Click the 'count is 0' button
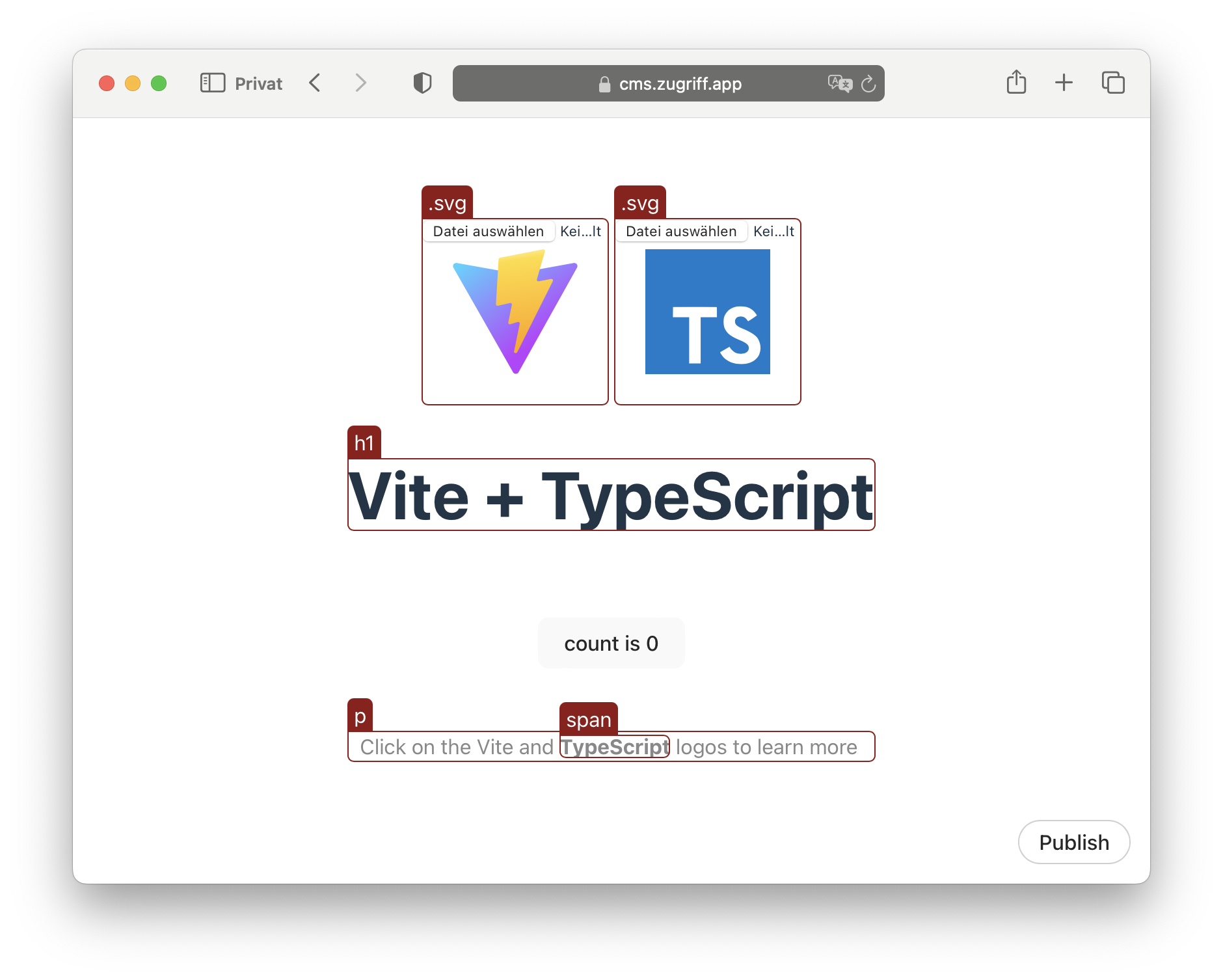The image size is (1223, 980). [x=611, y=643]
